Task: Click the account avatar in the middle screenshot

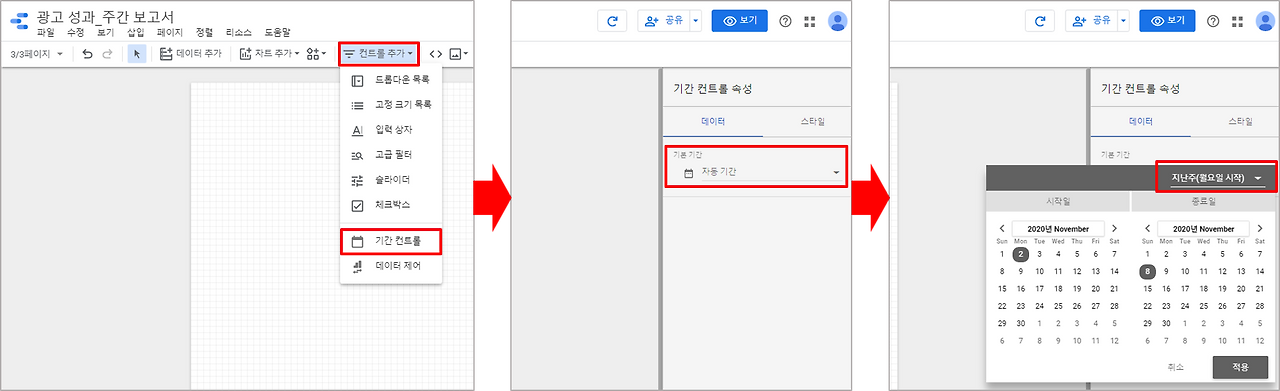Action: (839, 21)
